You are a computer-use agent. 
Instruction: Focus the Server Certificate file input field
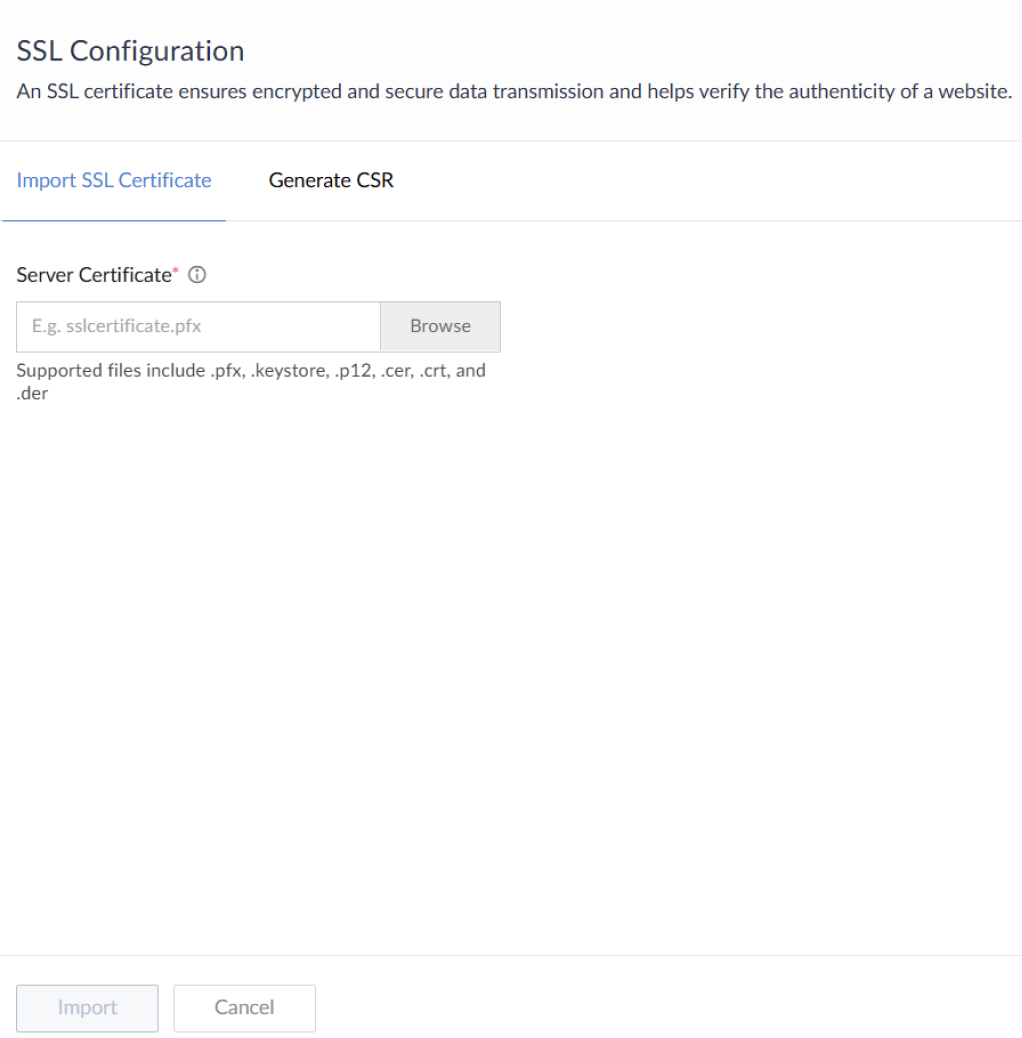[198, 326]
